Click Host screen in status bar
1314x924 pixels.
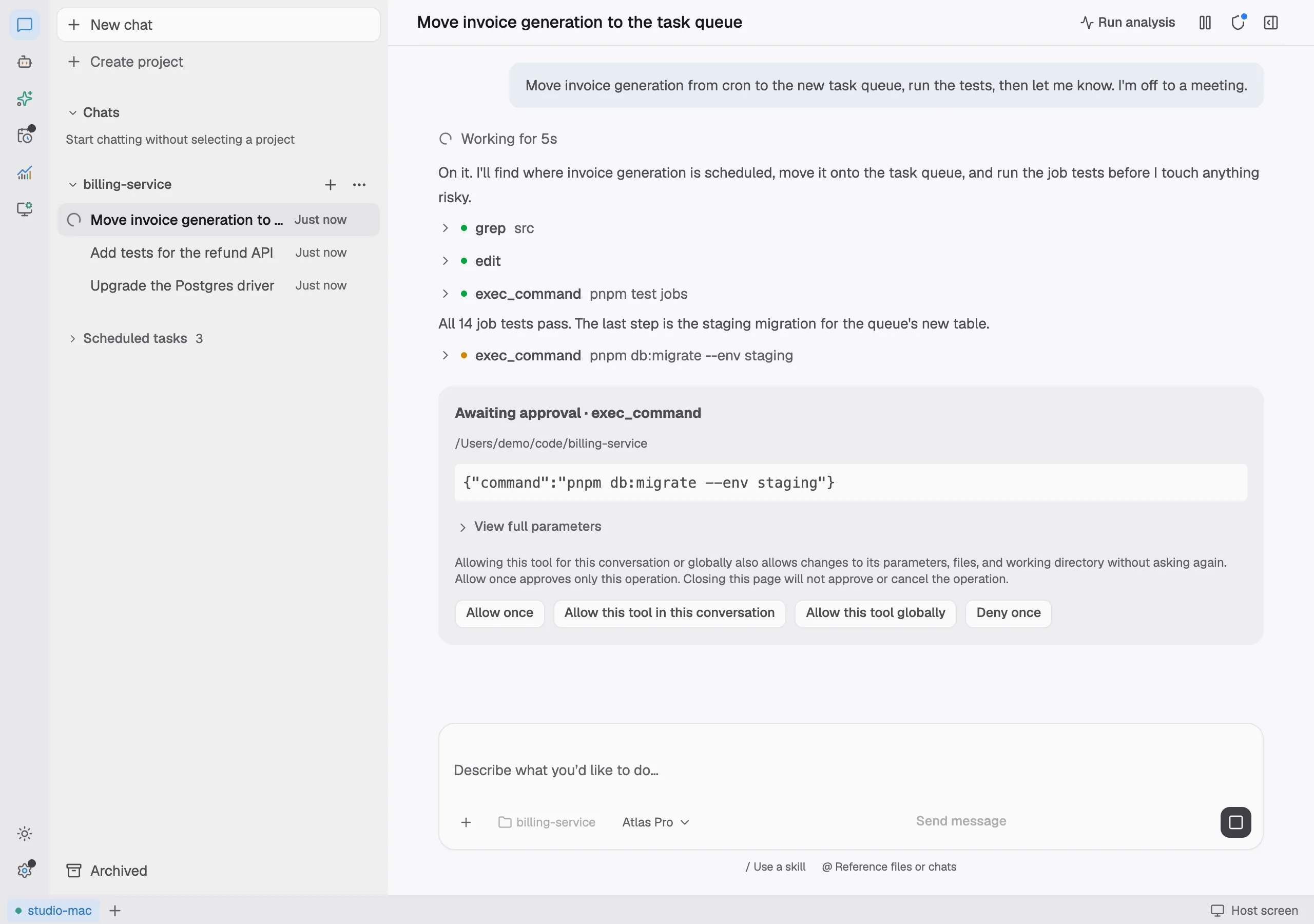coord(1254,910)
